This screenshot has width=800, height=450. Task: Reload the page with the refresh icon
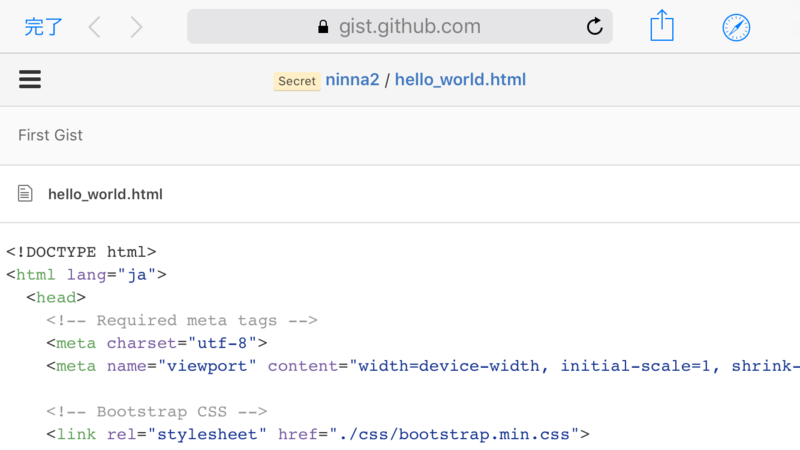[594, 26]
